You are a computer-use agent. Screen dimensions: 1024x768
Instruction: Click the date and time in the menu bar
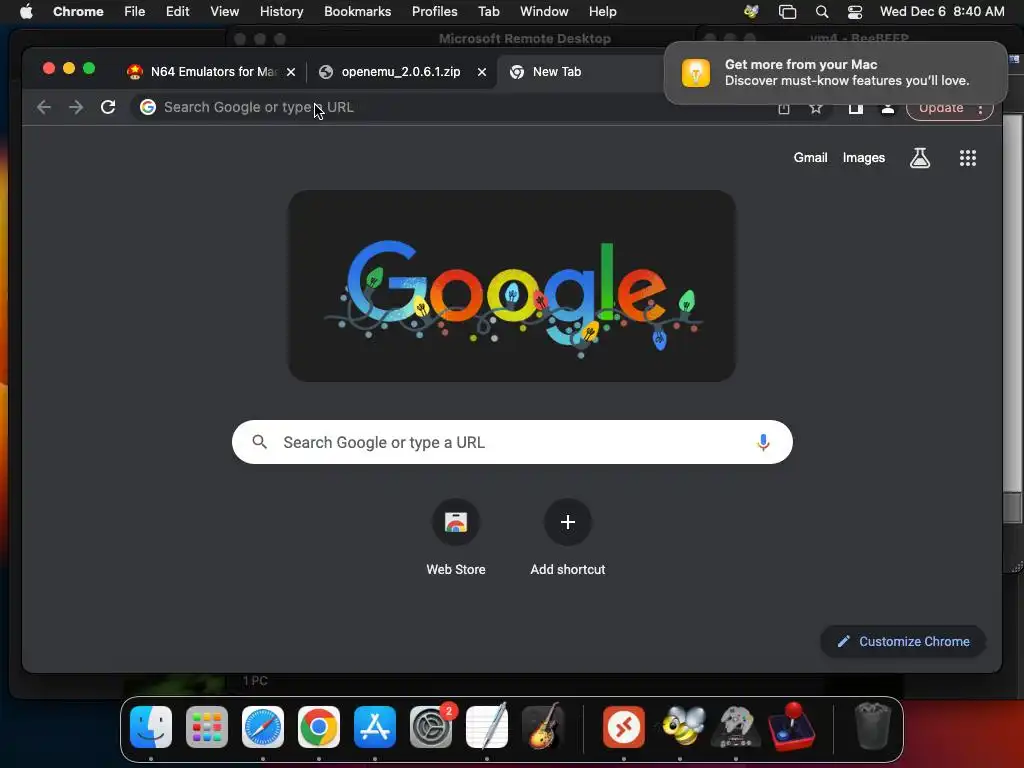click(x=942, y=11)
